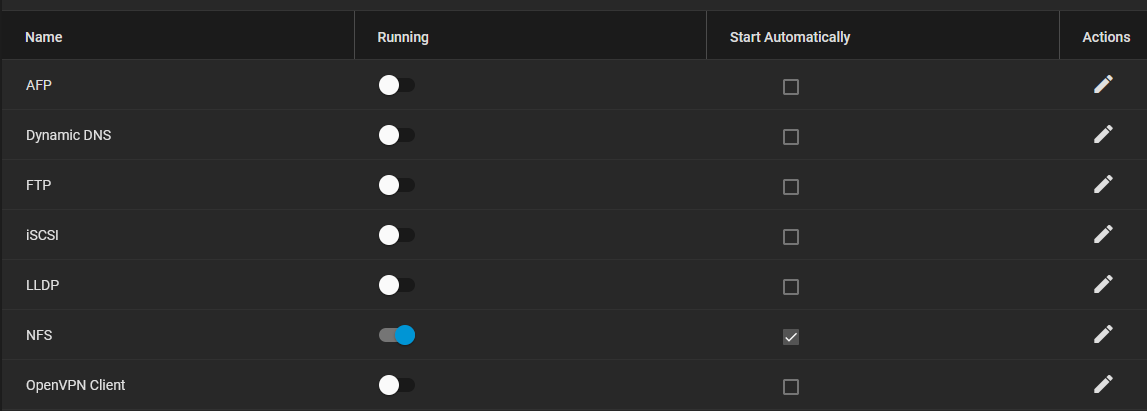1147x411 pixels.
Task: Check Start Automatically for AFP
Action: (791, 87)
